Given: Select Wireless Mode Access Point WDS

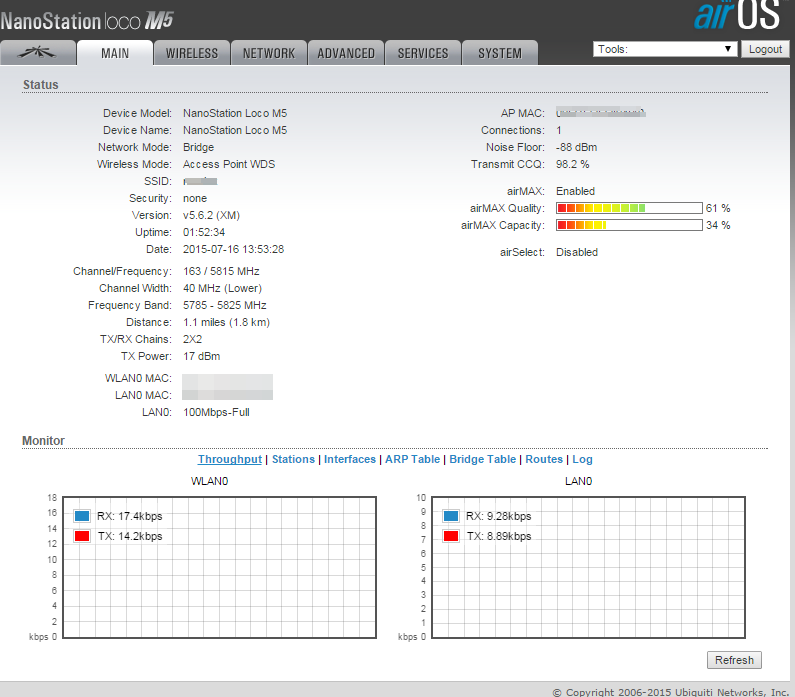Looking at the screenshot, I should [229, 164].
